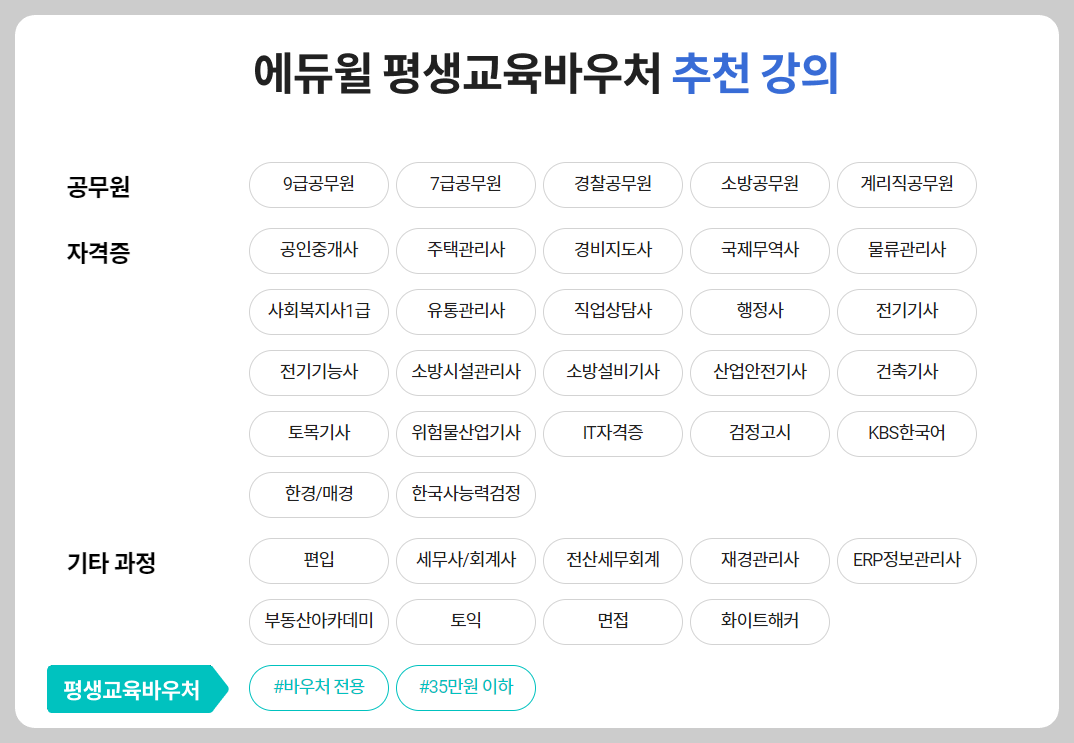Viewport: 1074px width, 743px height.
Task: Select the 사회복지사1급 course
Action: (x=318, y=311)
